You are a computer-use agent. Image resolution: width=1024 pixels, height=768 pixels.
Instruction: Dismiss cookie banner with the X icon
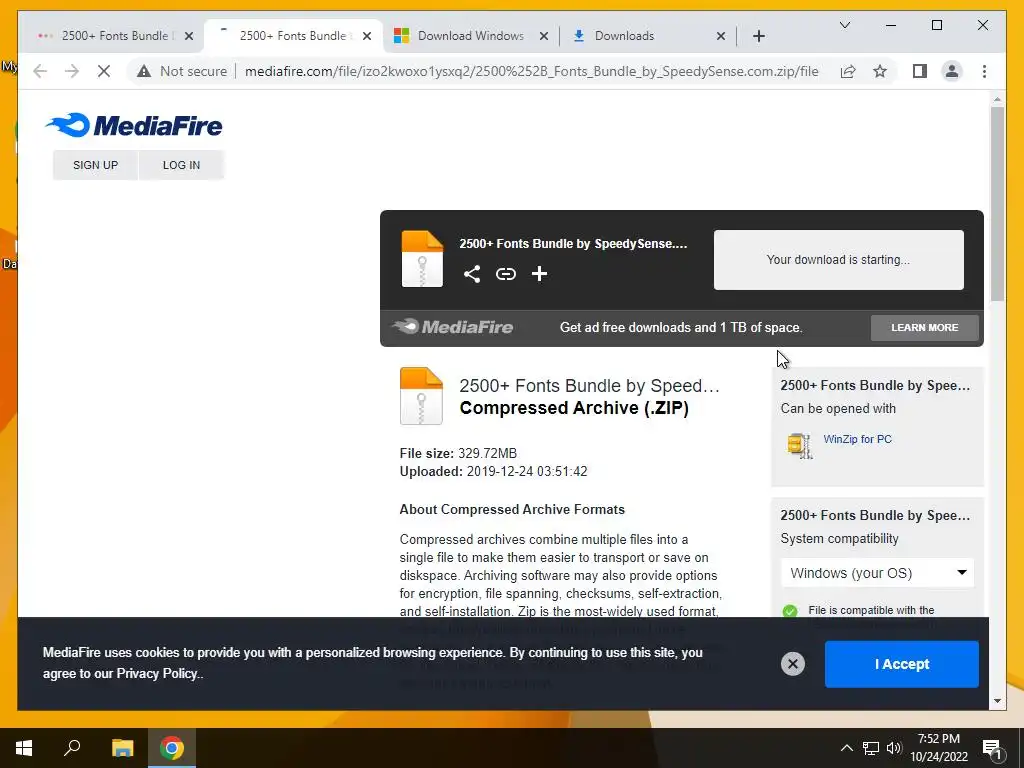click(792, 664)
